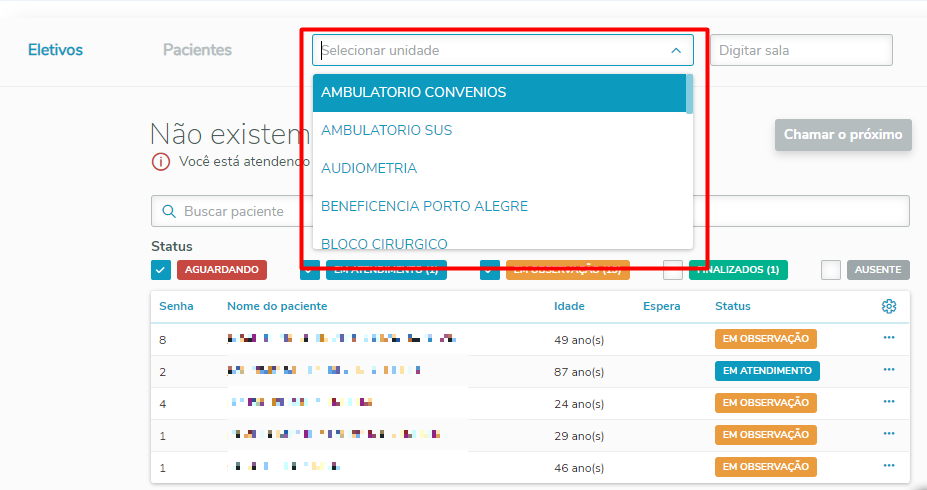Viewport: 927px width, 490px height.
Task: Enable the AUSENTE checkbox
Action: [831, 270]
